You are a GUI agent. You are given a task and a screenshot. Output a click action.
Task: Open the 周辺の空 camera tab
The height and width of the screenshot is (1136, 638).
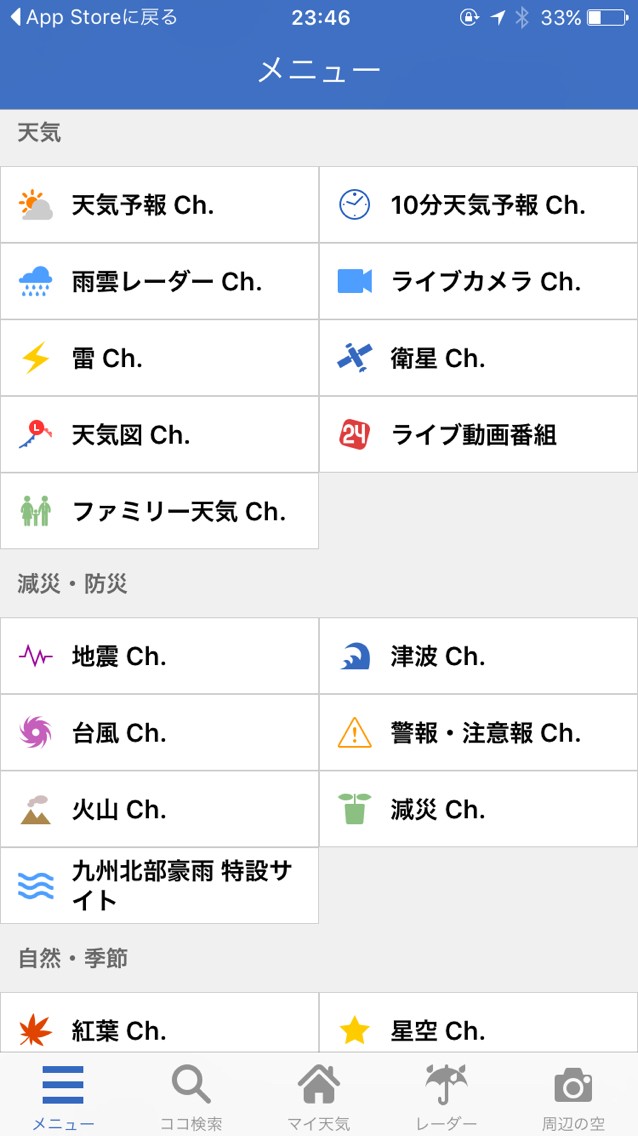click(573, 1096)
